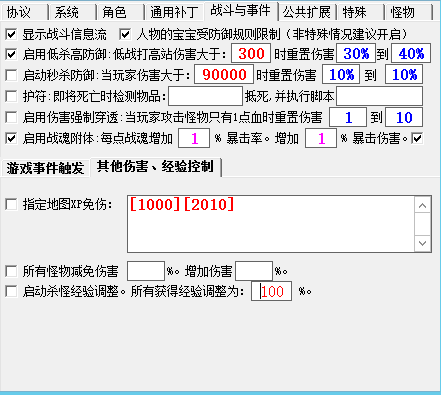The height and width of the screenshot is (395, 441).
Task: Switch to the 公共扩展 tab
Action: coord(307,13)
